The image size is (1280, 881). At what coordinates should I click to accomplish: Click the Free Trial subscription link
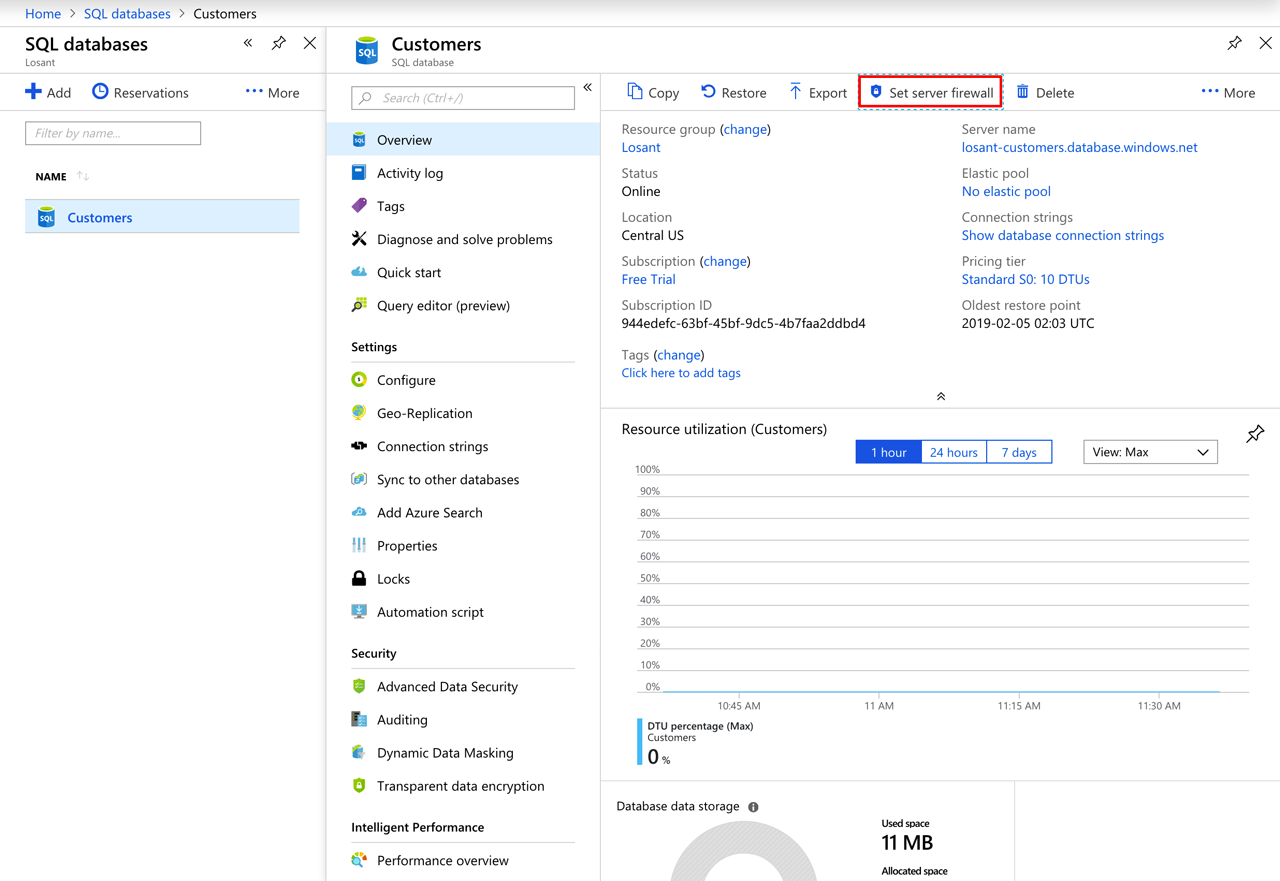pyautogui.click(x=648, y=279)
